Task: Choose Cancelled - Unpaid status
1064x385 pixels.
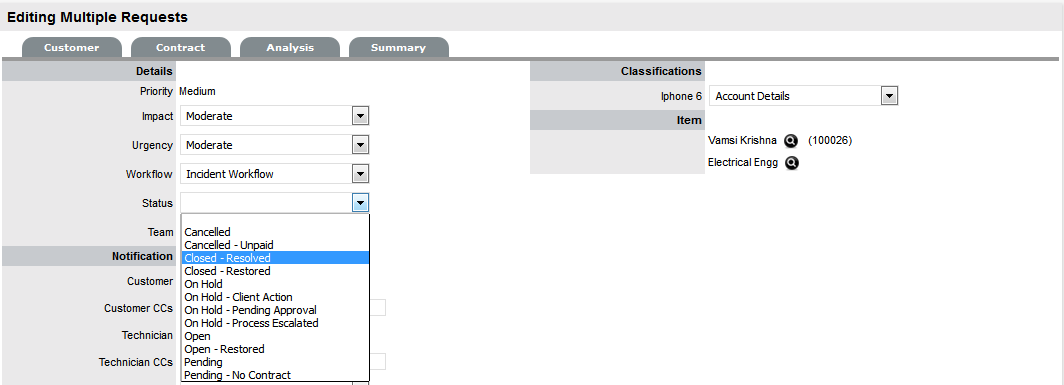Action: pos(275,245)
